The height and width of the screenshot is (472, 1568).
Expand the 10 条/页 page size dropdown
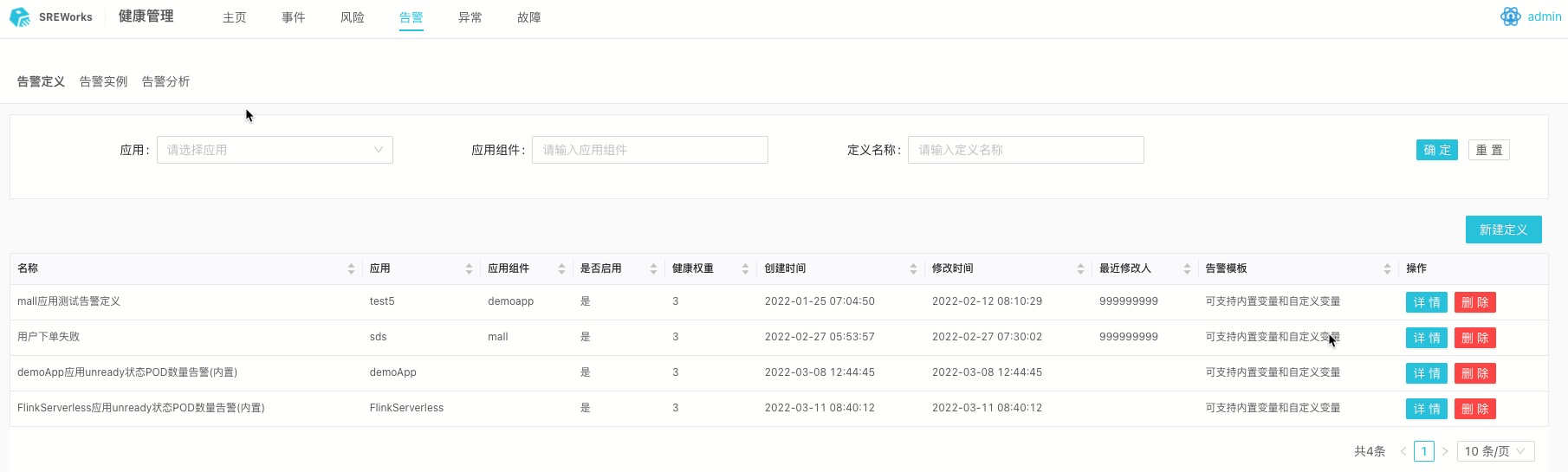(1495, 451)
